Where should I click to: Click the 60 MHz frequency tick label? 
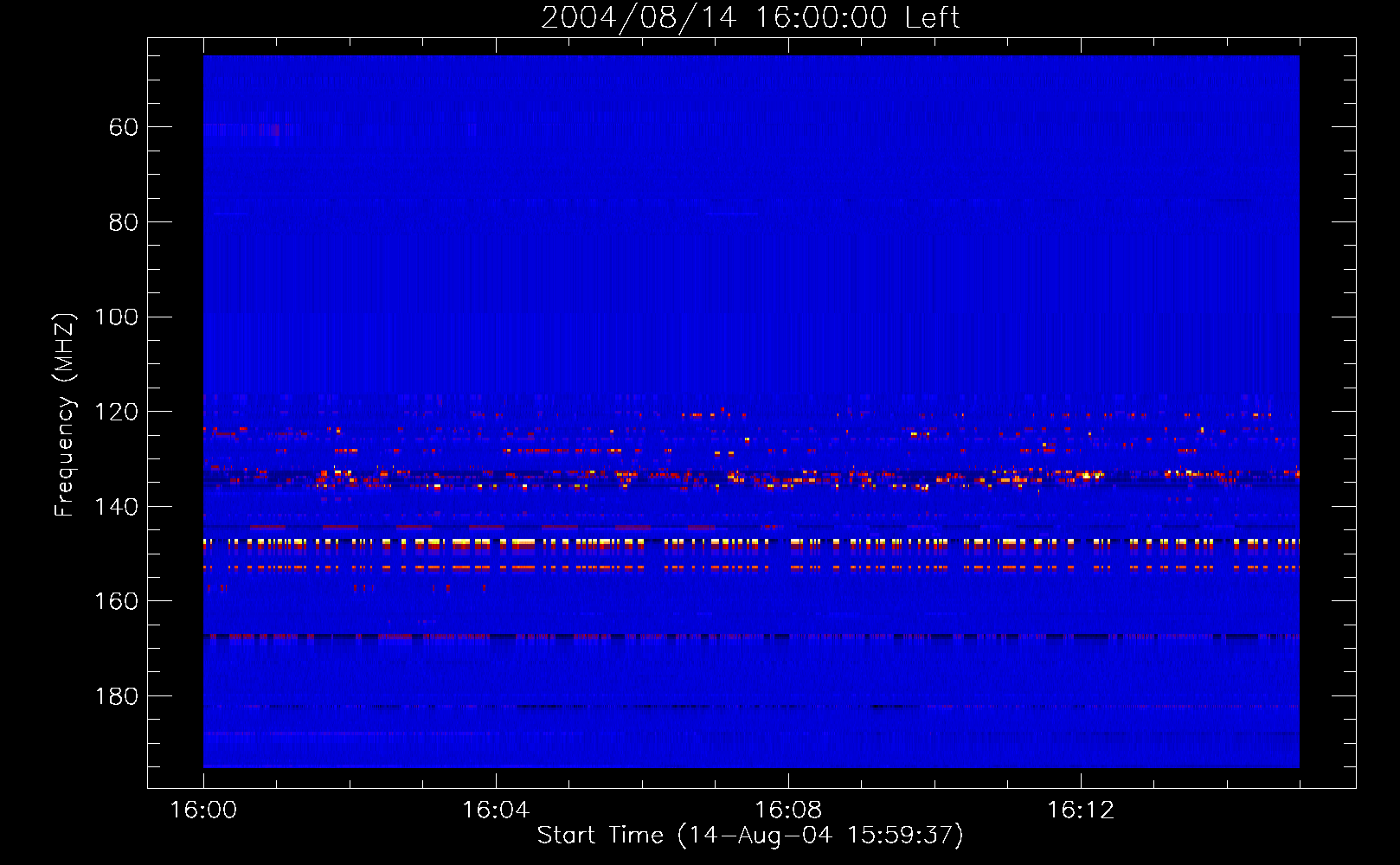point(124,127)
